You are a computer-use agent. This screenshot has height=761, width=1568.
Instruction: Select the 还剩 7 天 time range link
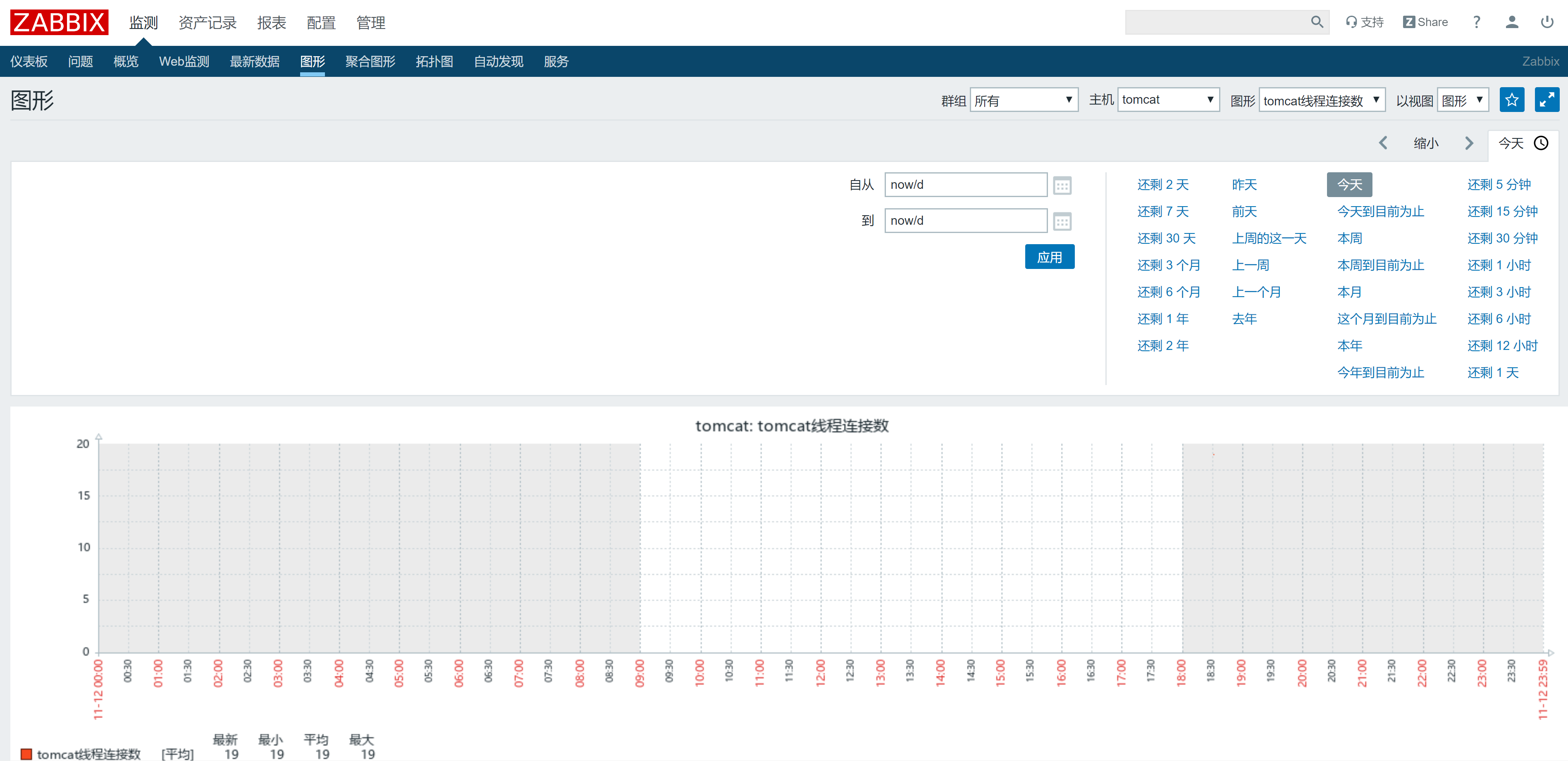click(x=1162, y=212)
